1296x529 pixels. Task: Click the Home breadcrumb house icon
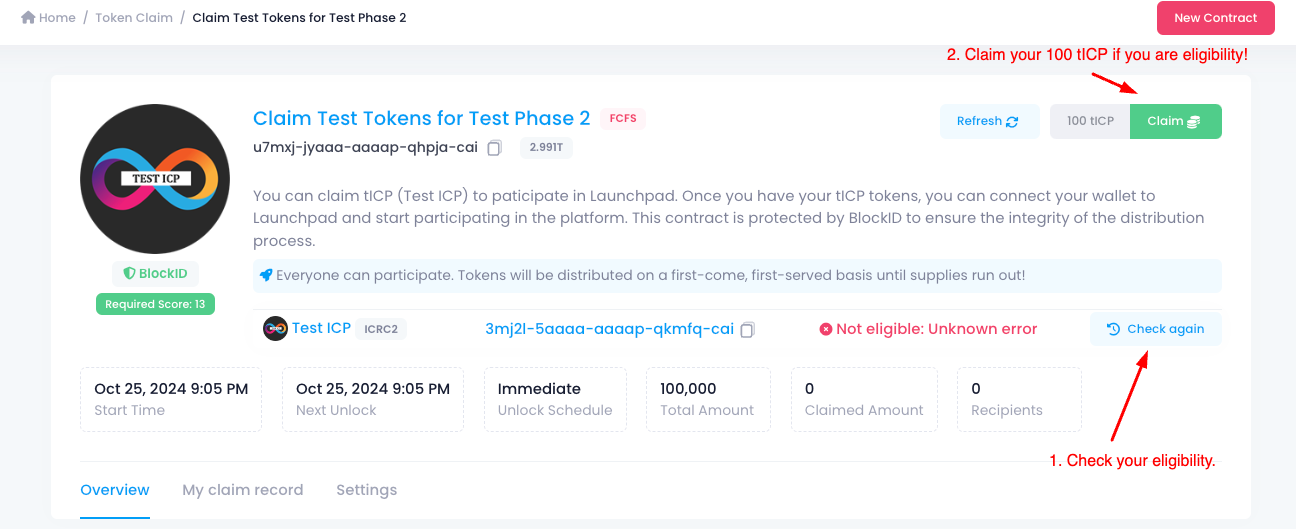pos(28,18)
